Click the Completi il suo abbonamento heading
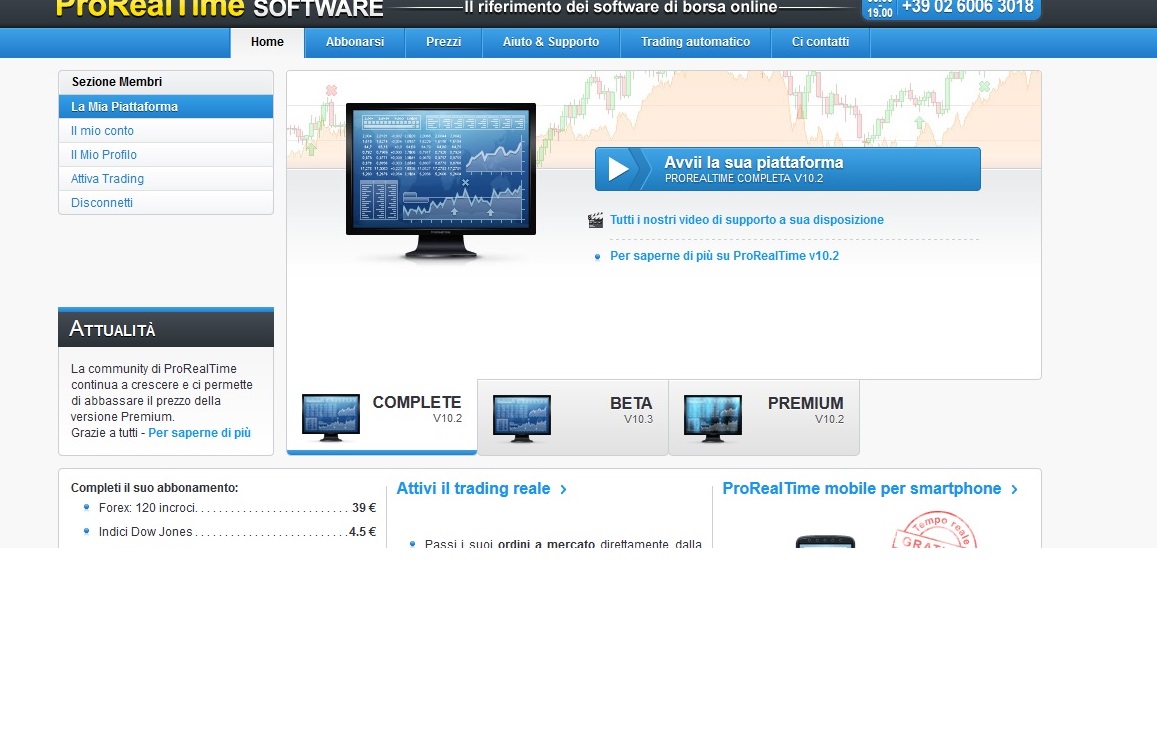 coord(154,488)
